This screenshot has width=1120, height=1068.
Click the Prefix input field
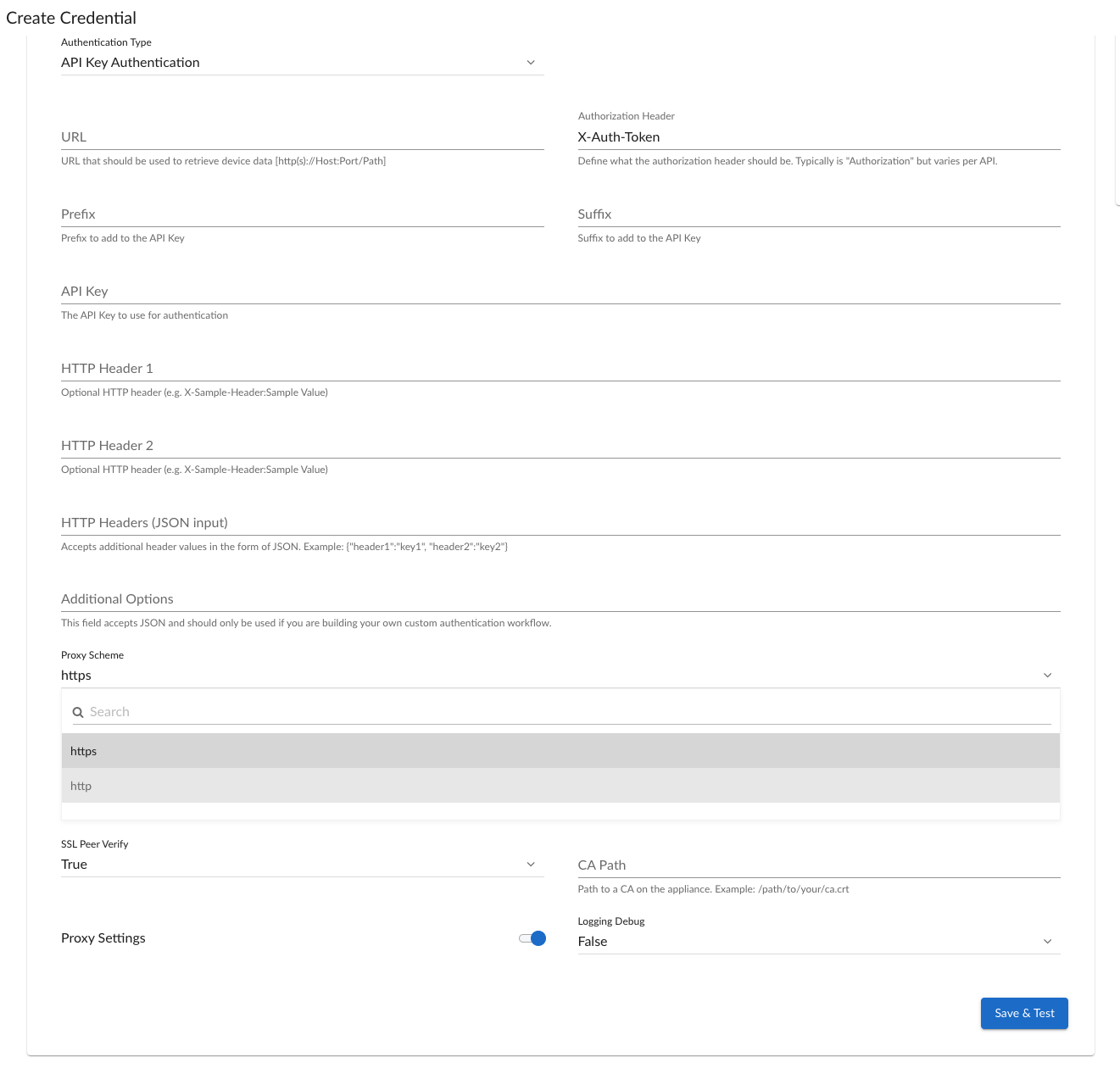302,214
